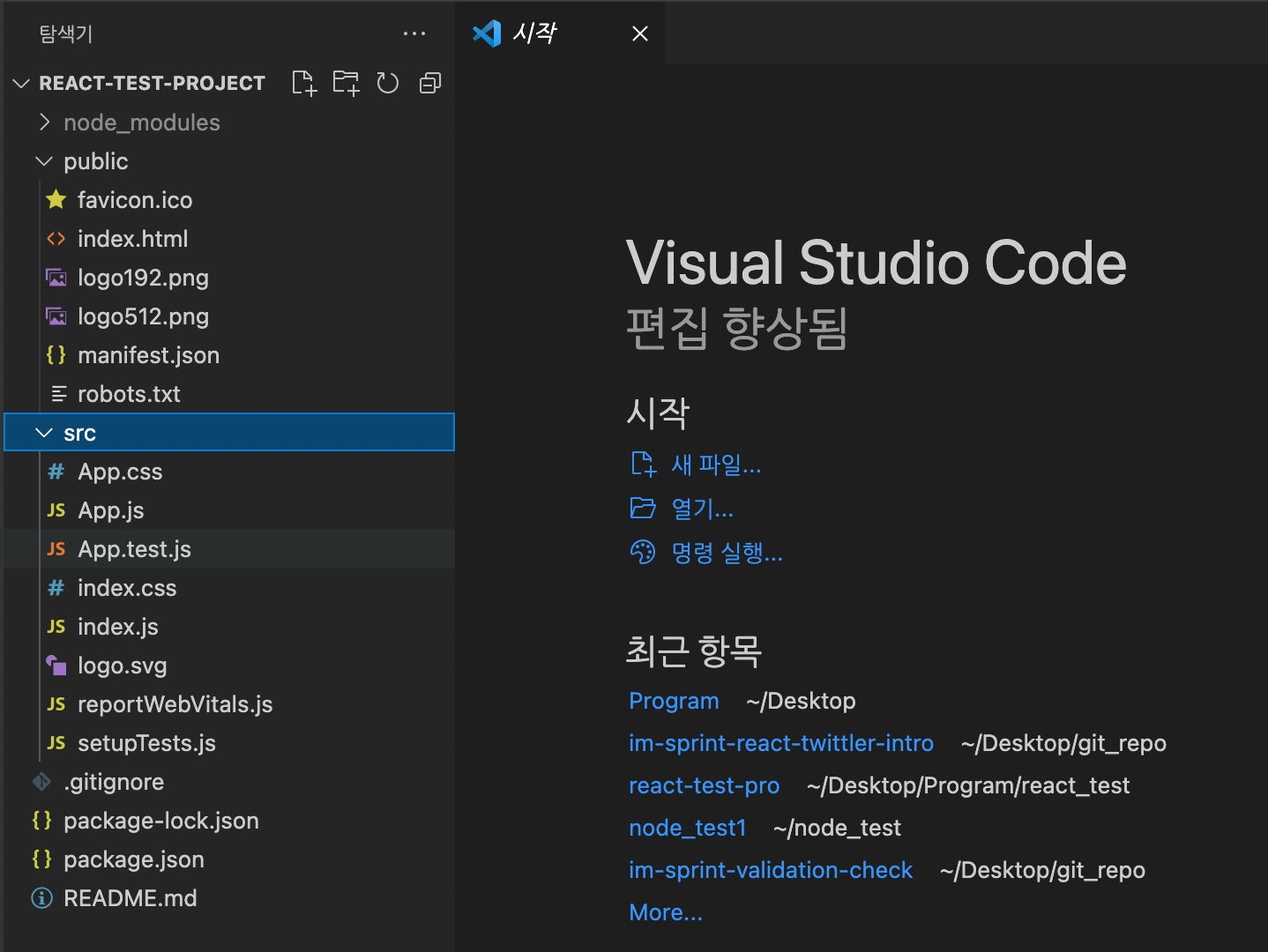The width and height of the screenshot is (1268, 952).
Task: Open package.json file
Action: [134, 859]
